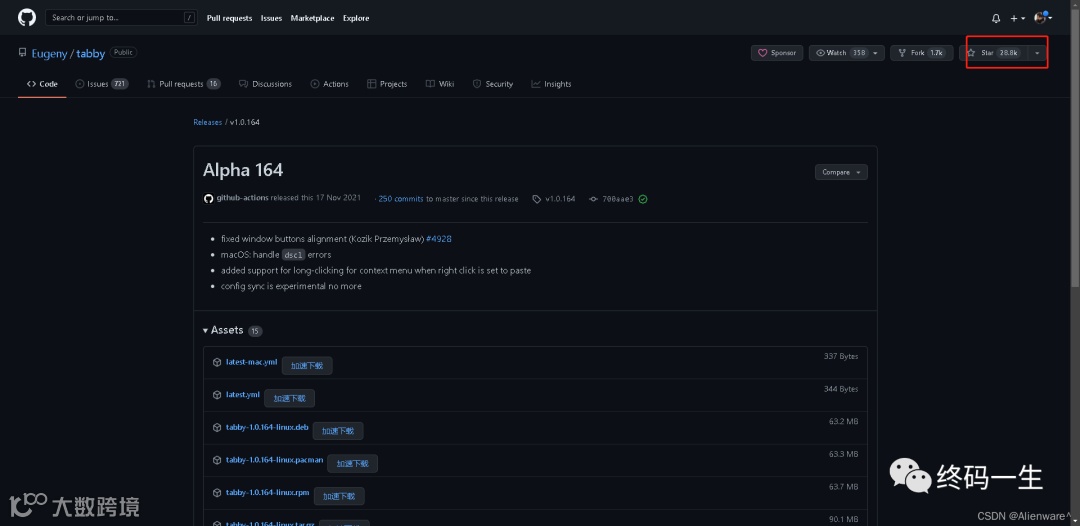Click the tag icon near v1.0.164

[x=537, y=199]
